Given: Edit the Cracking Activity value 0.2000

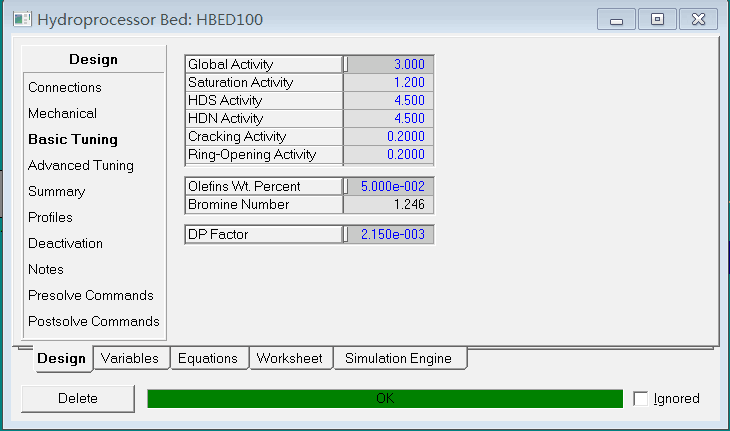Looking at the screenshot, I should click(389, 136).
